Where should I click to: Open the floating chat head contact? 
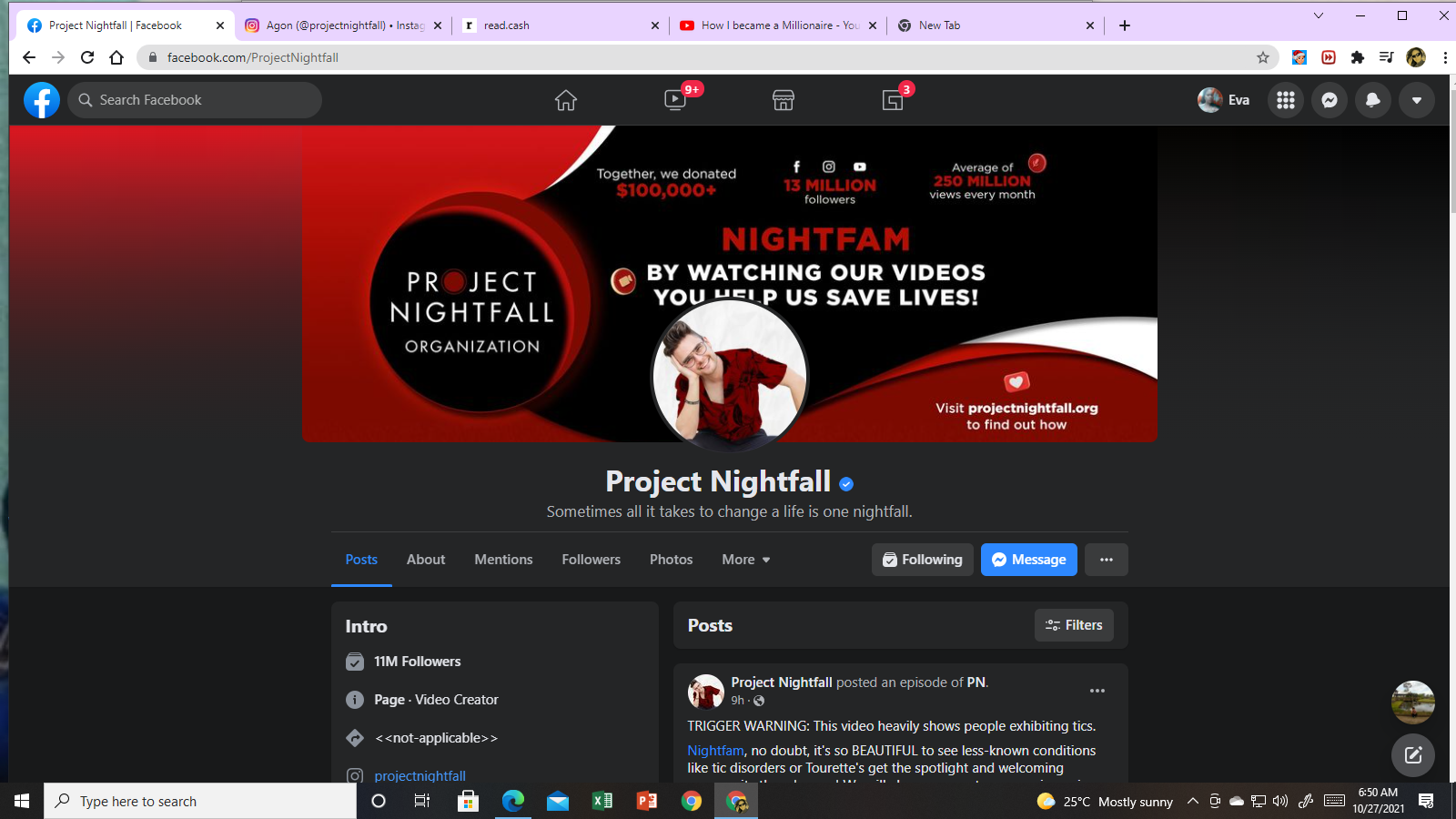click(1413, 703)
